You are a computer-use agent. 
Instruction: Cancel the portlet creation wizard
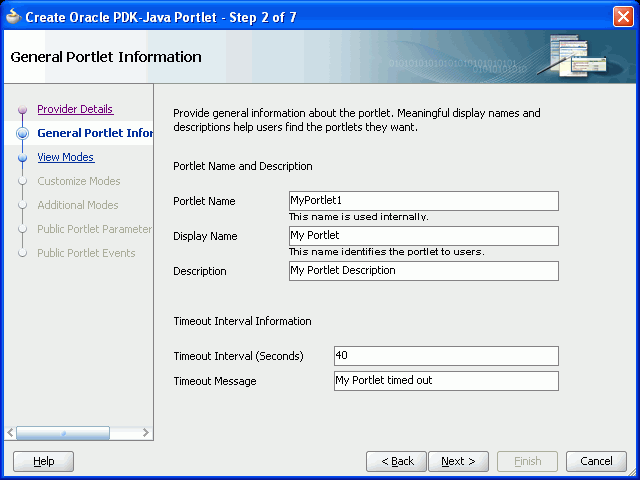tap(596, 461)
